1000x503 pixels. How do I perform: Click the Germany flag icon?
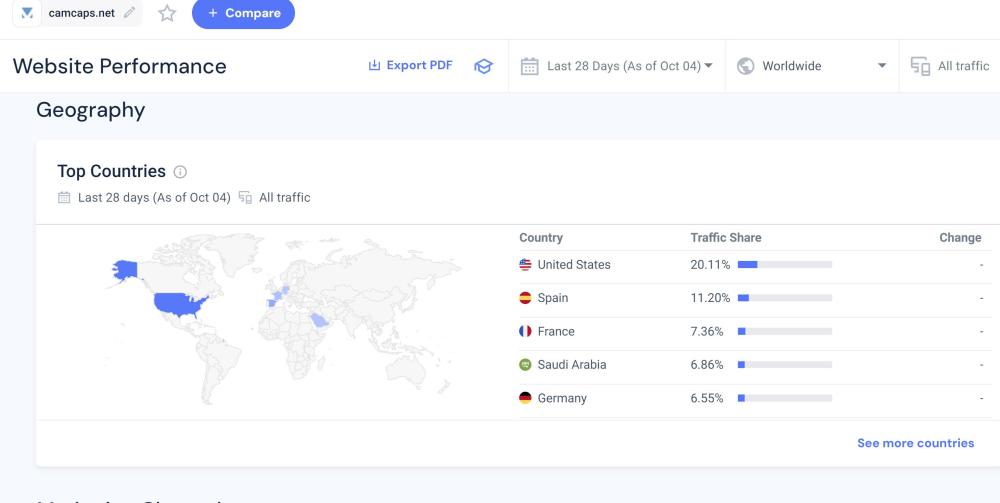(525, 398)
